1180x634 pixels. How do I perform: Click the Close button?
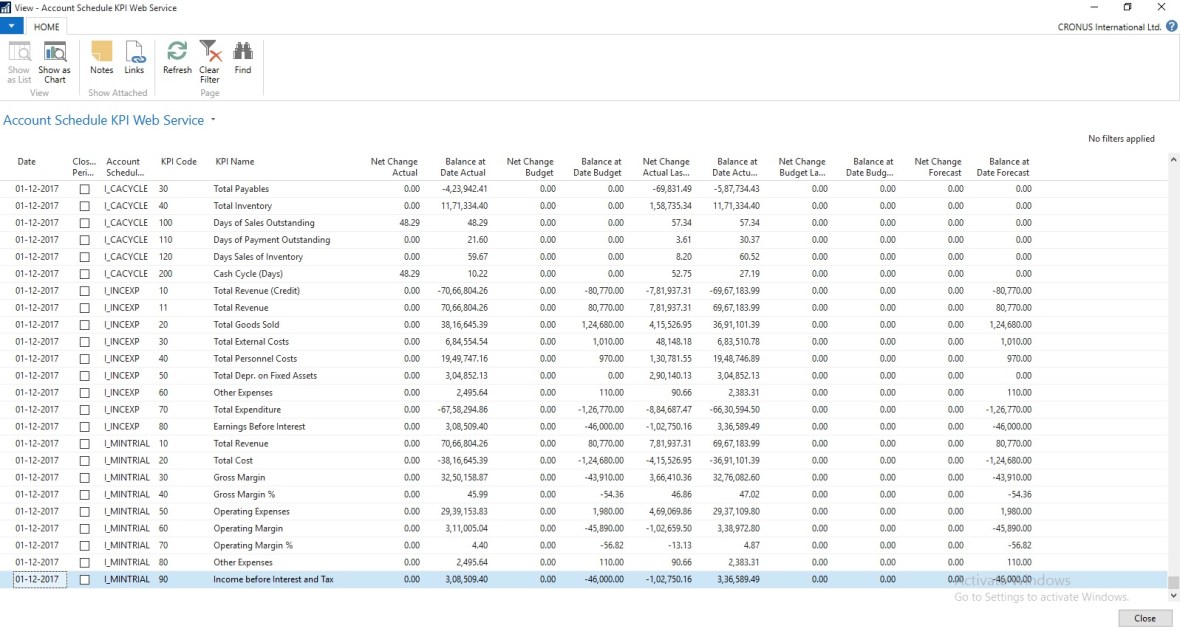pyautogui.click(x=1144, y=618)
